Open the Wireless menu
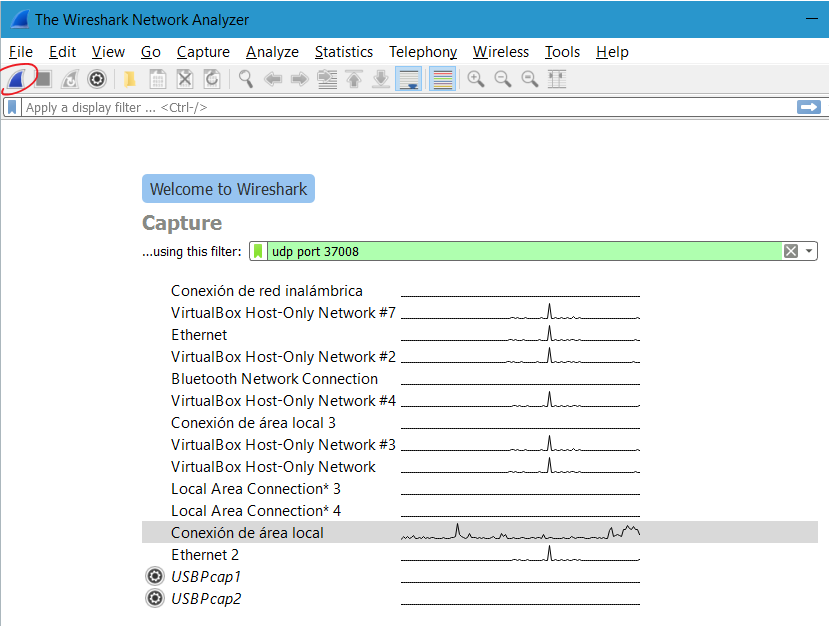This screenshot has height=626, width=829. coord(501,52)
